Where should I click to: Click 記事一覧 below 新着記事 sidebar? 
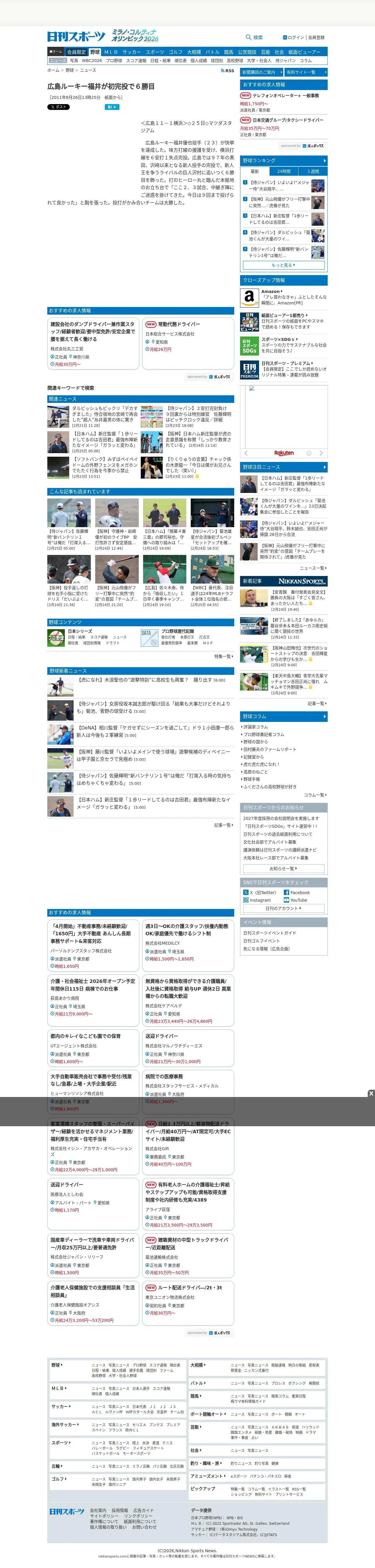[x=317, y=703]
